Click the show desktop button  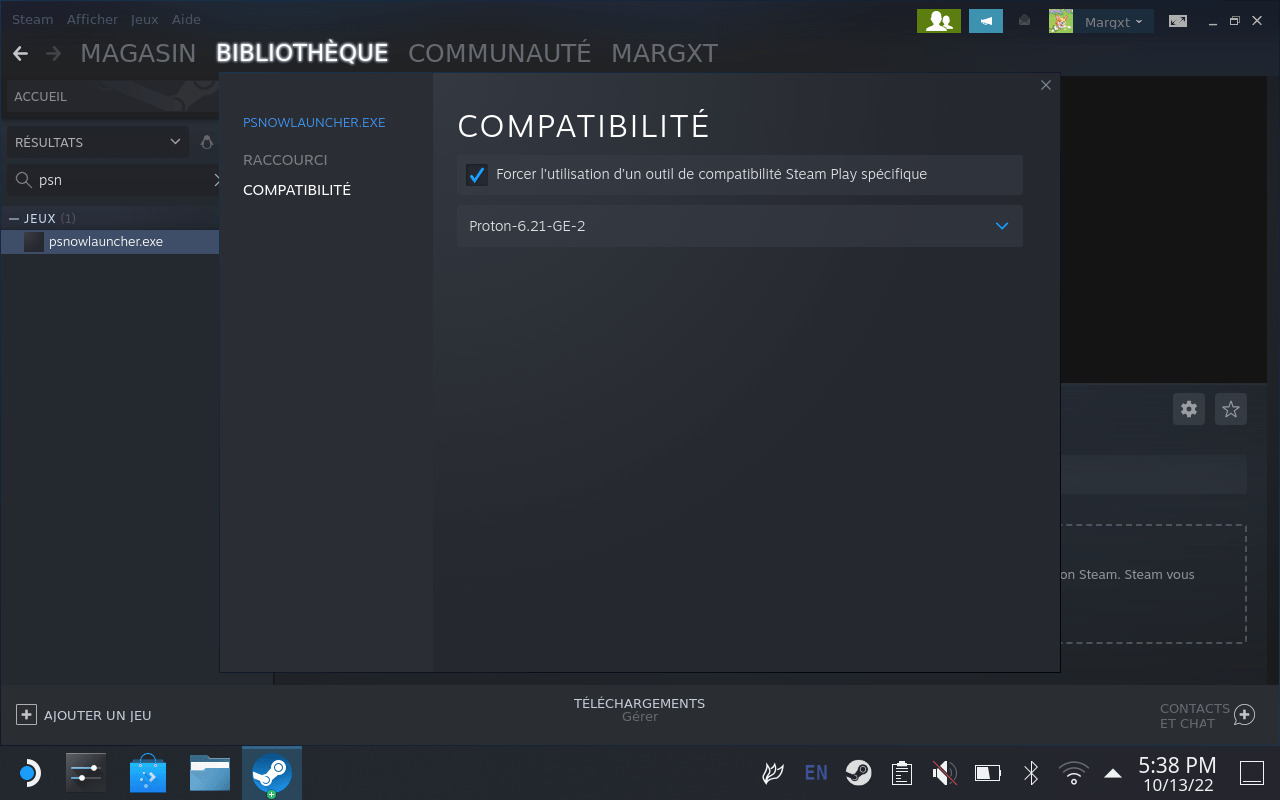[x=1252, y=773]
